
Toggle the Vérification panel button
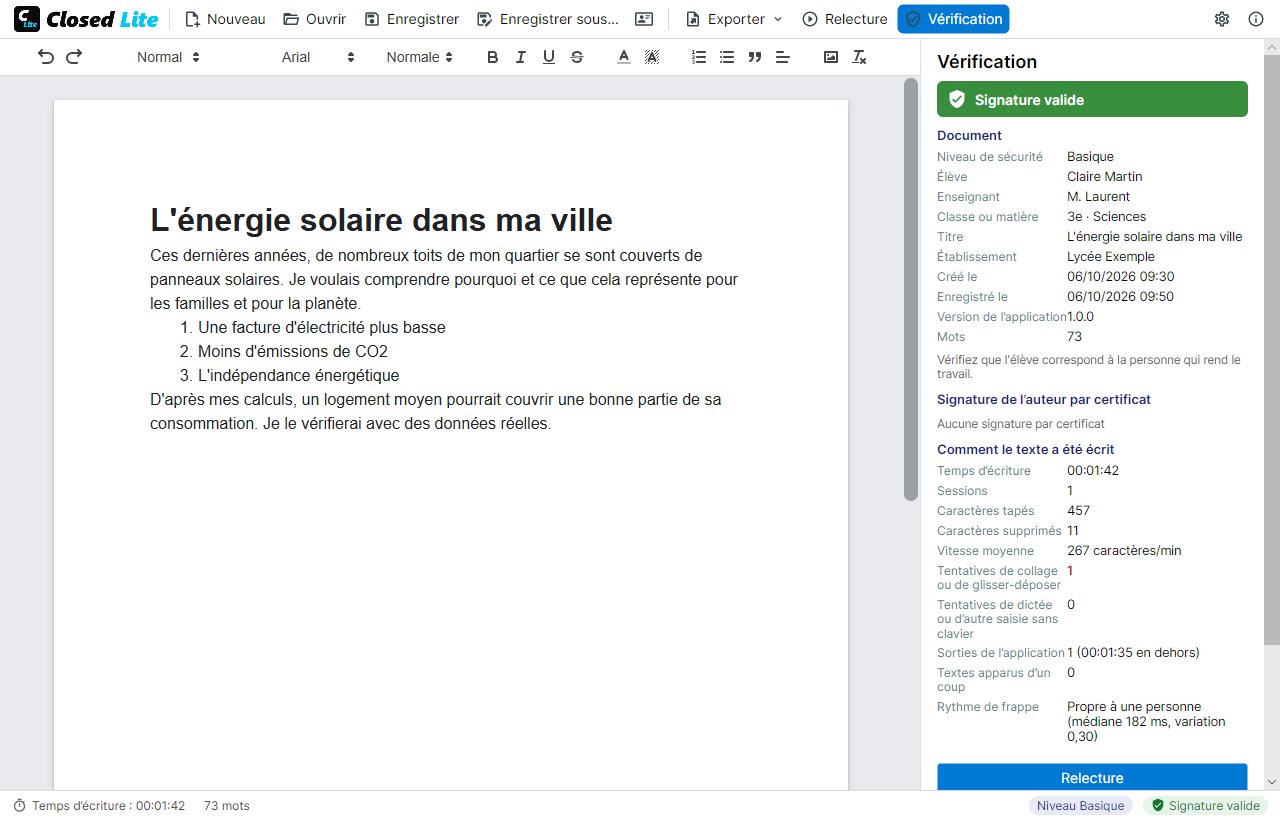click(x=953, y=19)
